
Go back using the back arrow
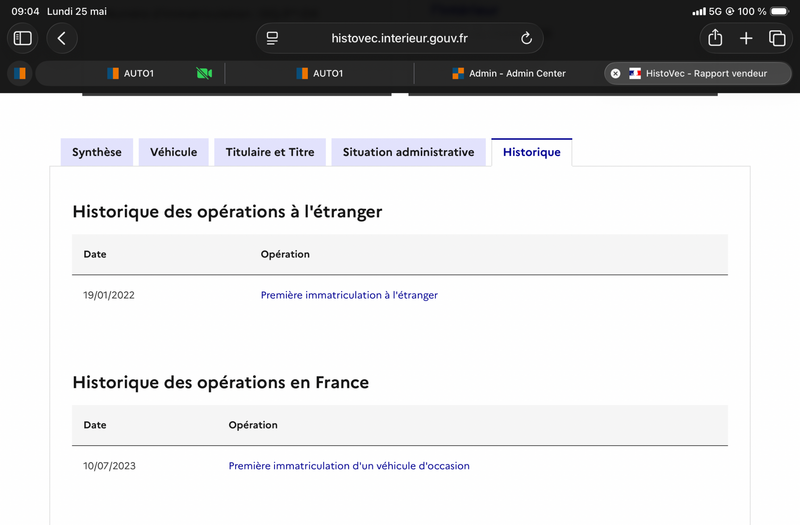(62, 38)
